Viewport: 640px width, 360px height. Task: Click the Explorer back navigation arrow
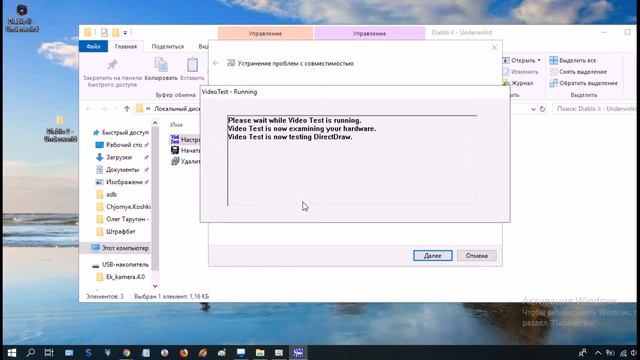89,109
